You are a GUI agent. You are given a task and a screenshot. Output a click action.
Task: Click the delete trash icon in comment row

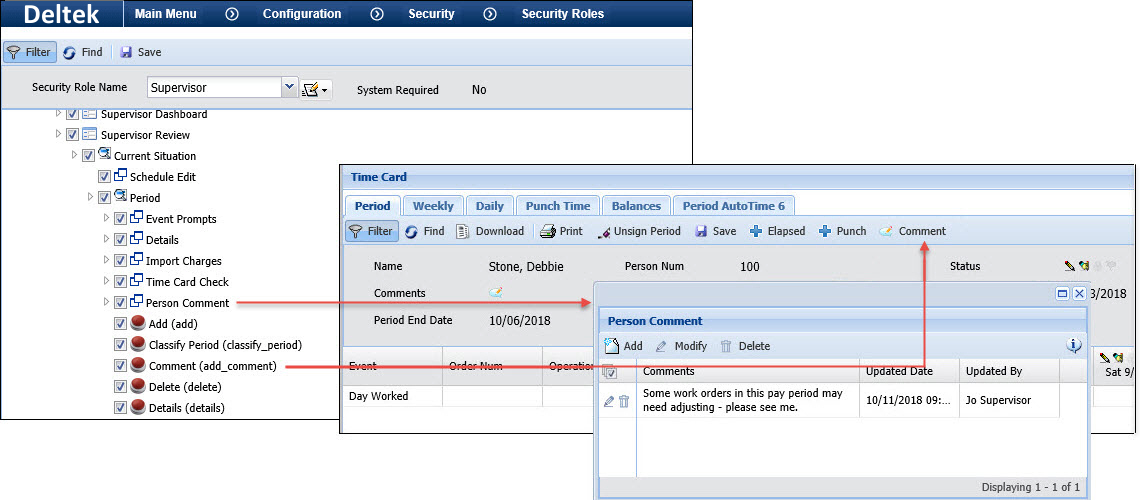coord(624,401)
